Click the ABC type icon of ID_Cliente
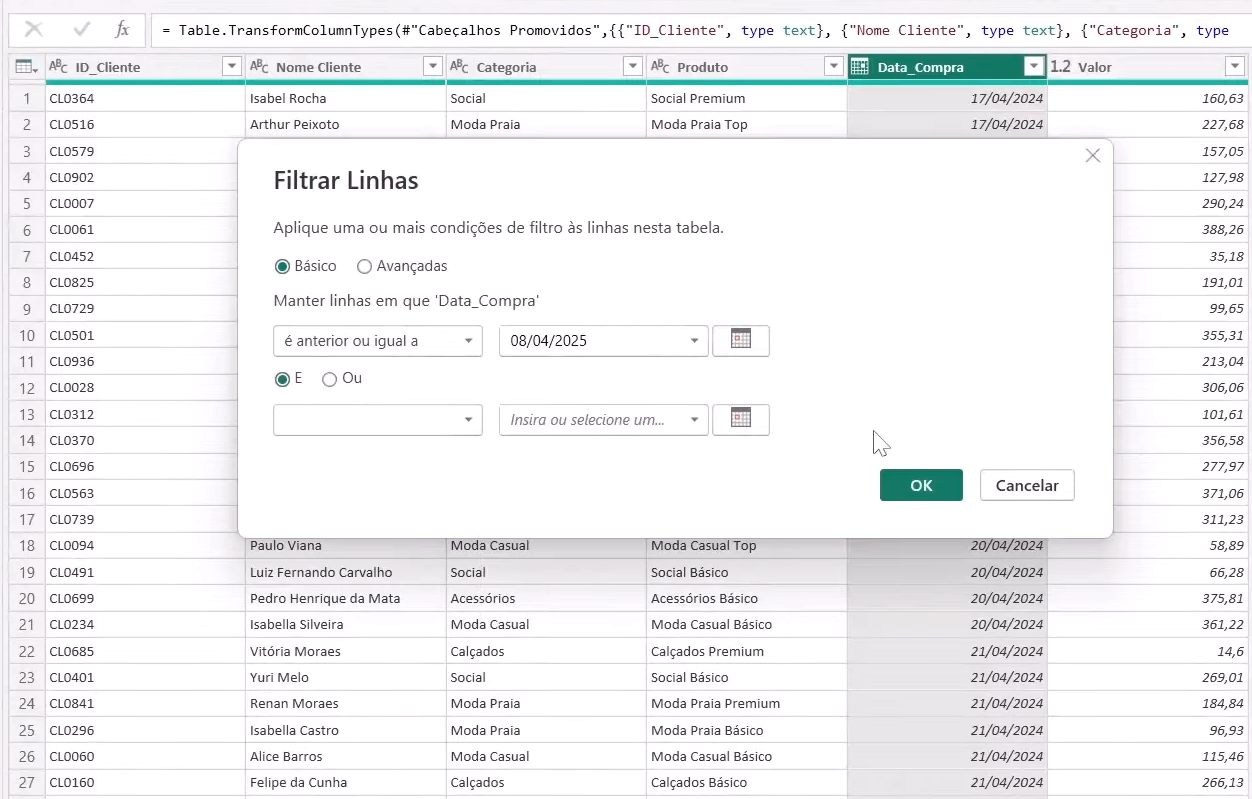Screen dimensions: 1252x799 [x=59, y=67]
